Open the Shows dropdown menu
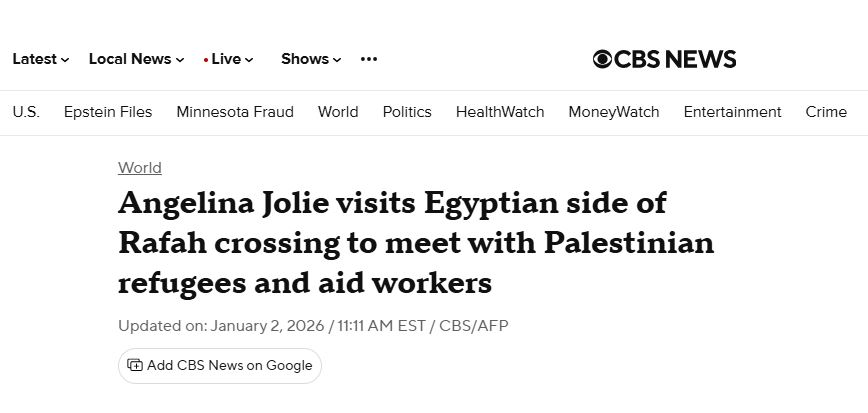Image resolution: width=868 pixels, height=413 pixels. [311, 59]
